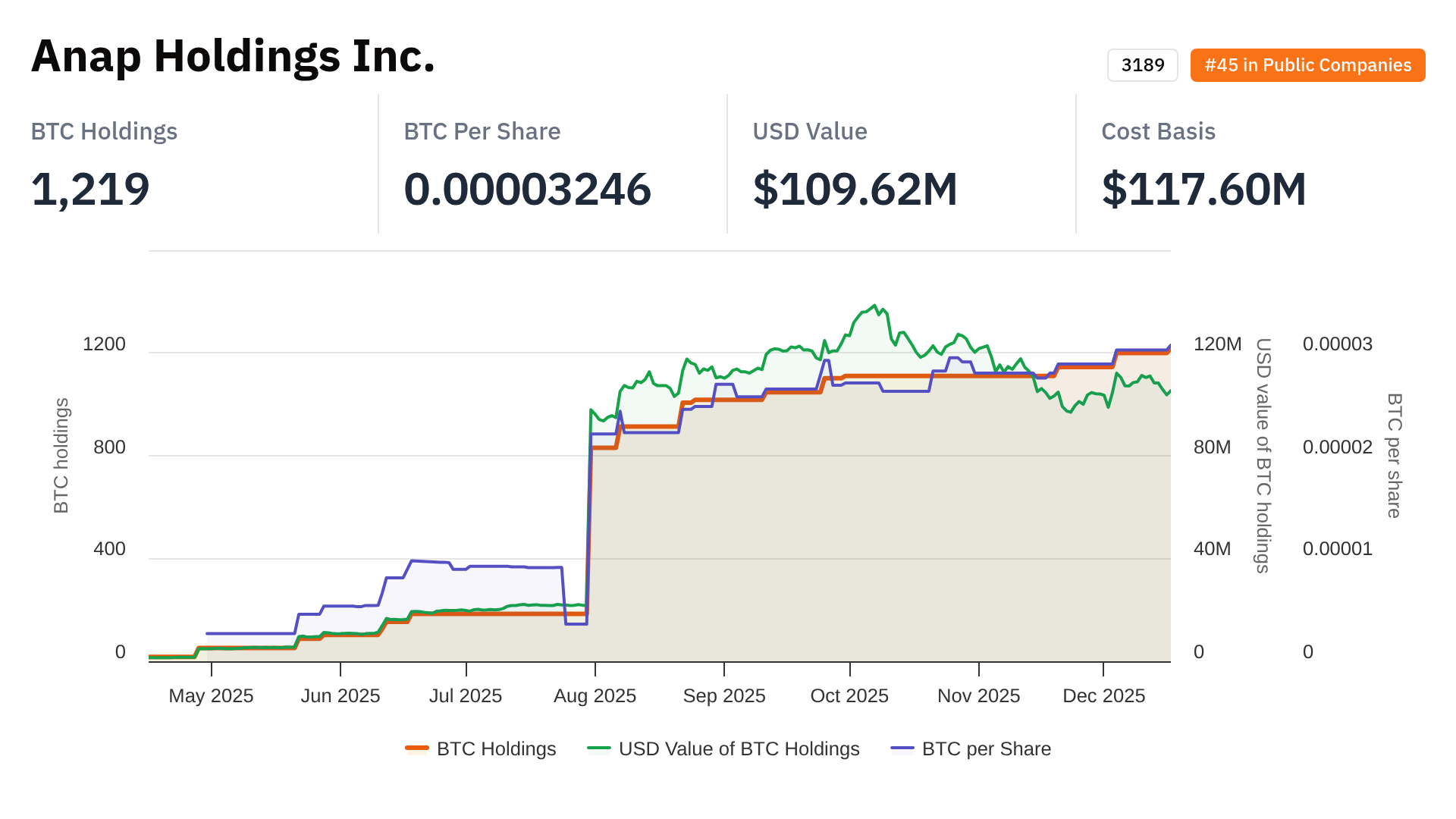Image resolution: width=1456 pixels, height=819 pixels.
Task: Toggle USD Value of BTC Holdings legend
Action: (x=739, y=748)
